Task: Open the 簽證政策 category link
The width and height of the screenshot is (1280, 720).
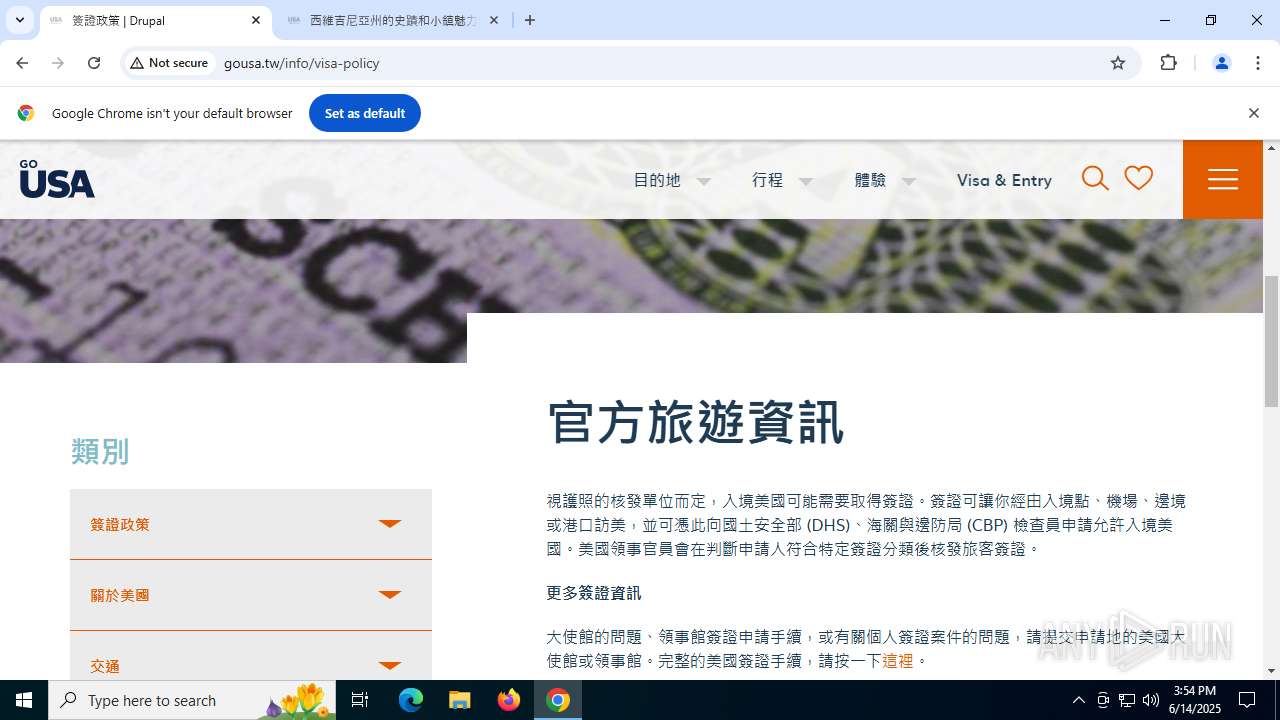Action: click(x=120, y=524)
